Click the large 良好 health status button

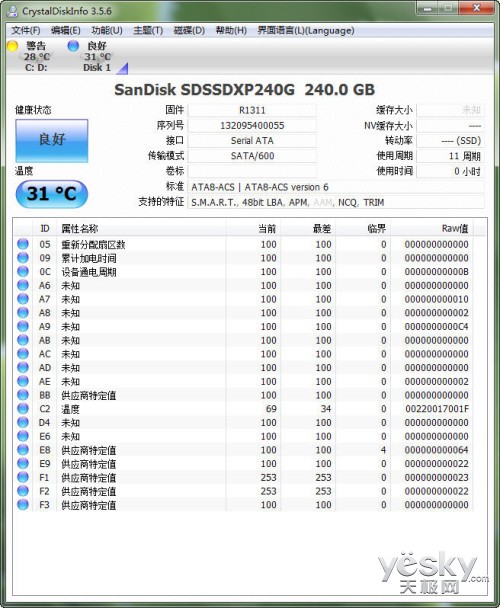pos(52,140)
